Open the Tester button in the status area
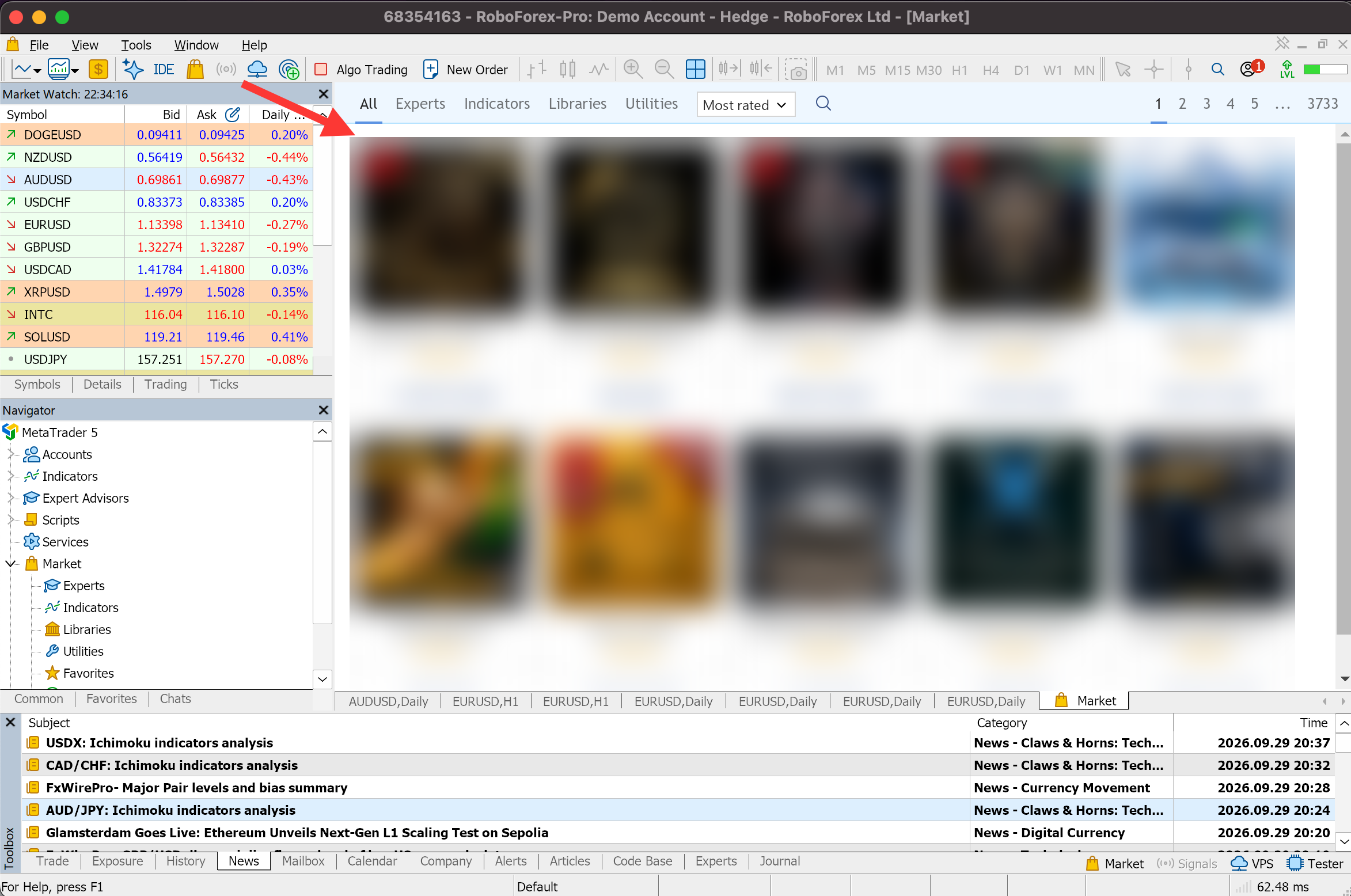Screen dimensions: 1351x896 [1315, 864]
